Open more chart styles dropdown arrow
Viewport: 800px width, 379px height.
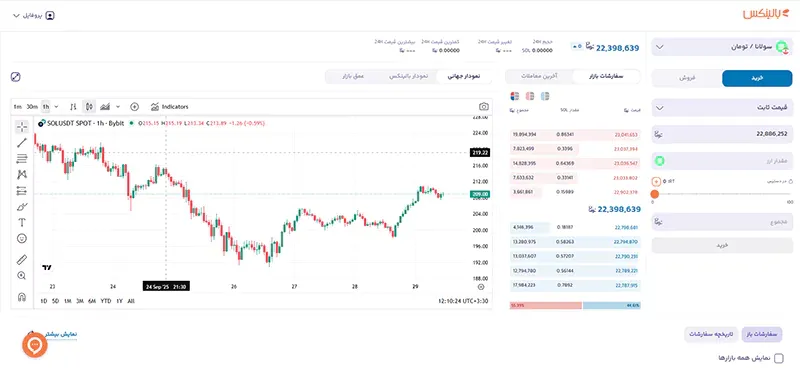point(118,107)
